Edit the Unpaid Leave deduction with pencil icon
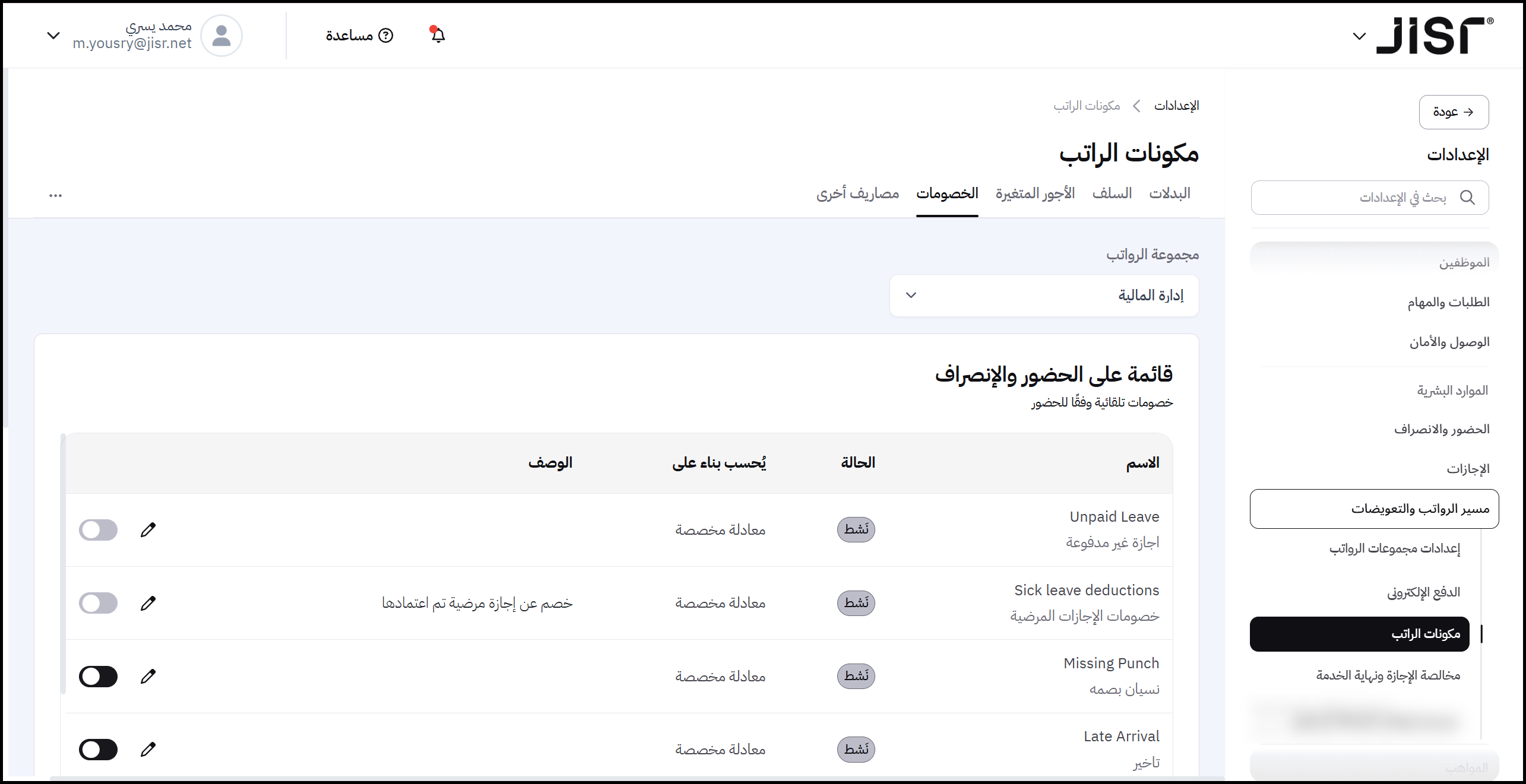Viewport: 1526px width, 784px height. pyautogui.click(x=148, y=529)
